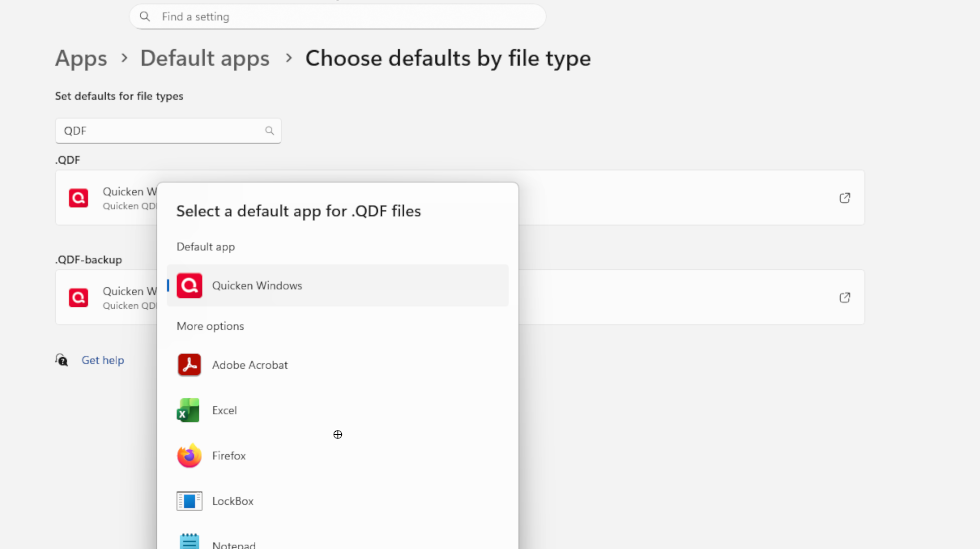Viewport: 980px width, 549px height.
Task: Click the '.QDF-backup' extension label
Action: tap(89, 259)
